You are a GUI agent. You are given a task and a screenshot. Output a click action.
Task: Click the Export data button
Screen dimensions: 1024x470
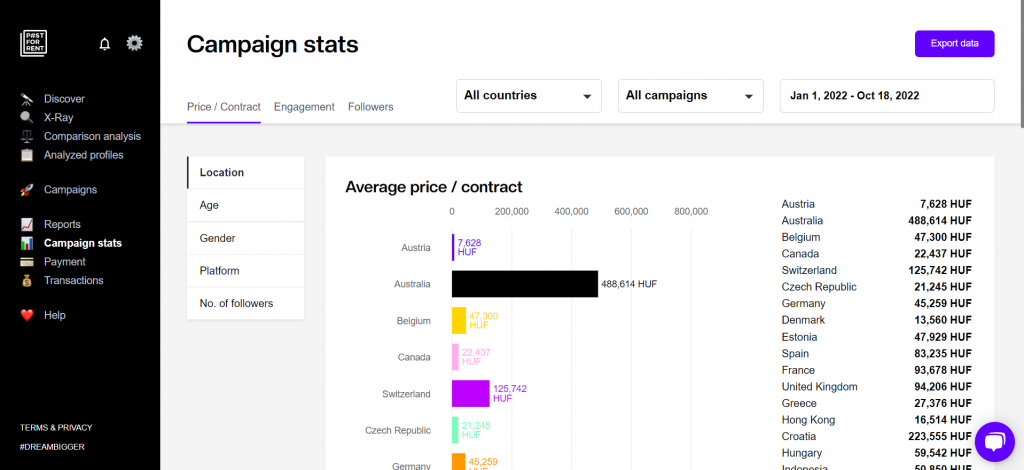click(x=955, y=44)
